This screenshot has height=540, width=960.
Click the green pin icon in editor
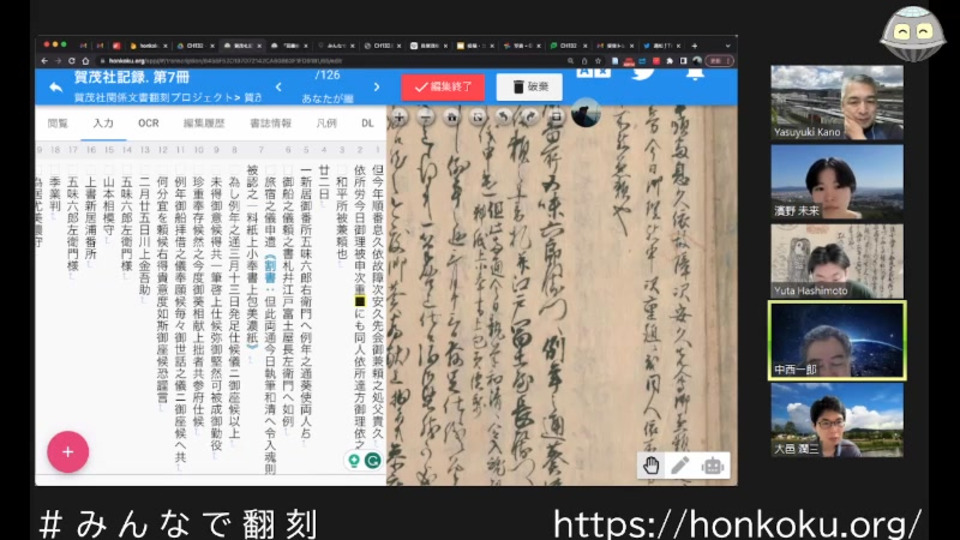point(354,460)
